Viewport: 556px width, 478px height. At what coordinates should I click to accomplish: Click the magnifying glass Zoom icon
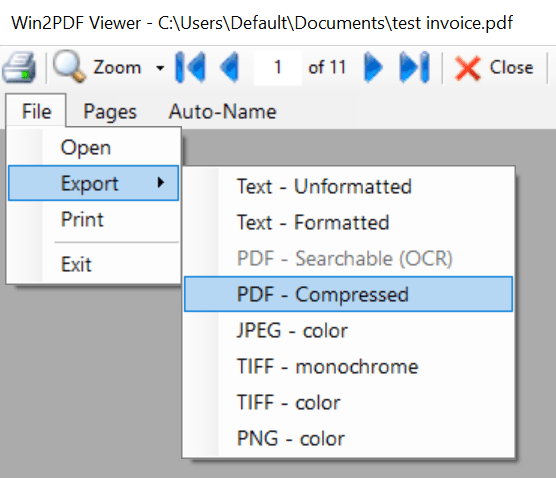(70, 66)
